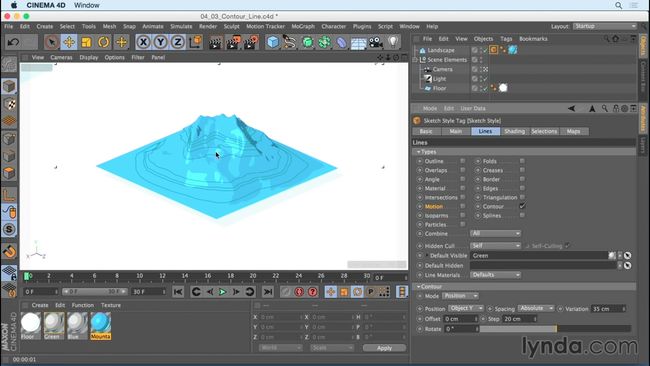650x366 pixels.
Task: Open the Contour Mode dropdown
Action: tap(461, 296)
